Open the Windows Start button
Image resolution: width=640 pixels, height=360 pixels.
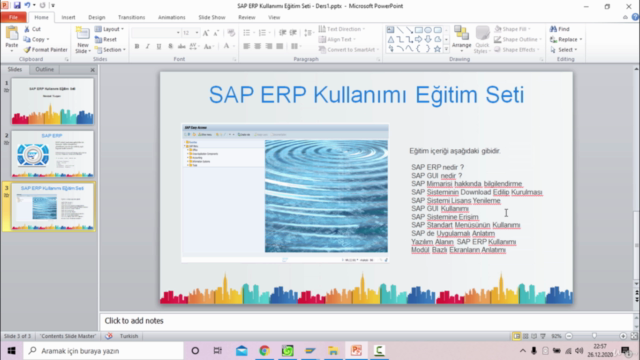[11, 351]
